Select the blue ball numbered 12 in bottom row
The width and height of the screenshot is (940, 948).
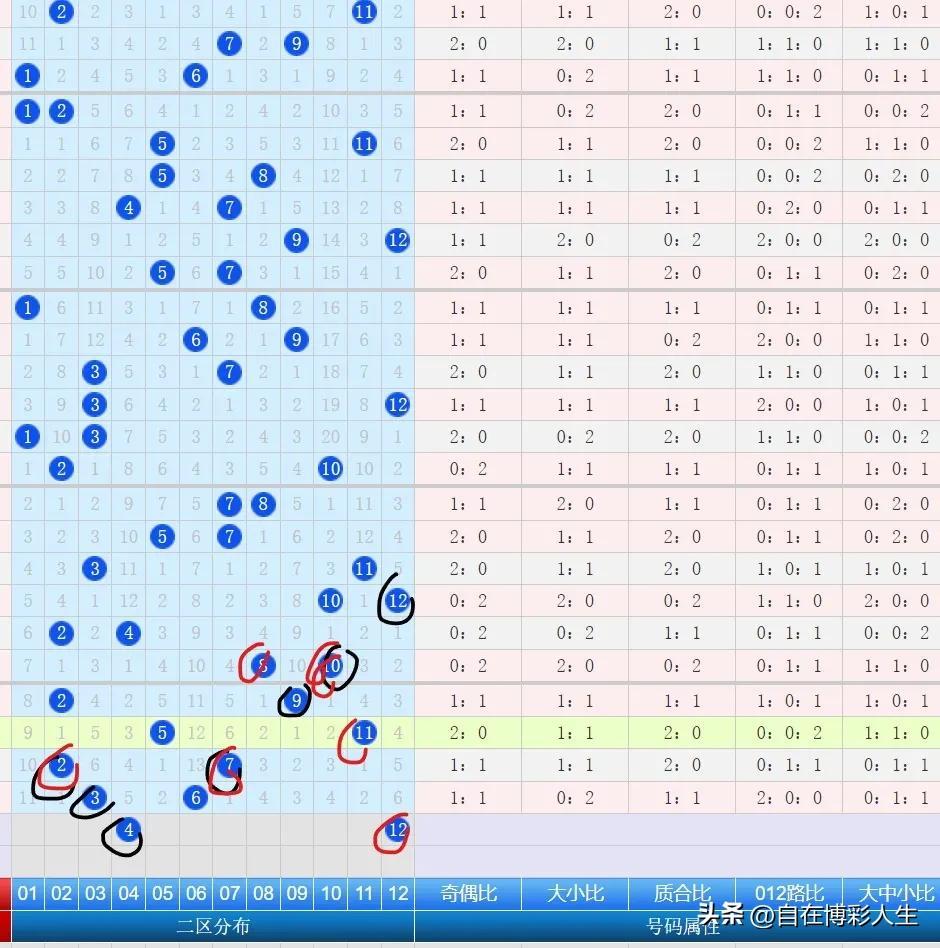398,830
